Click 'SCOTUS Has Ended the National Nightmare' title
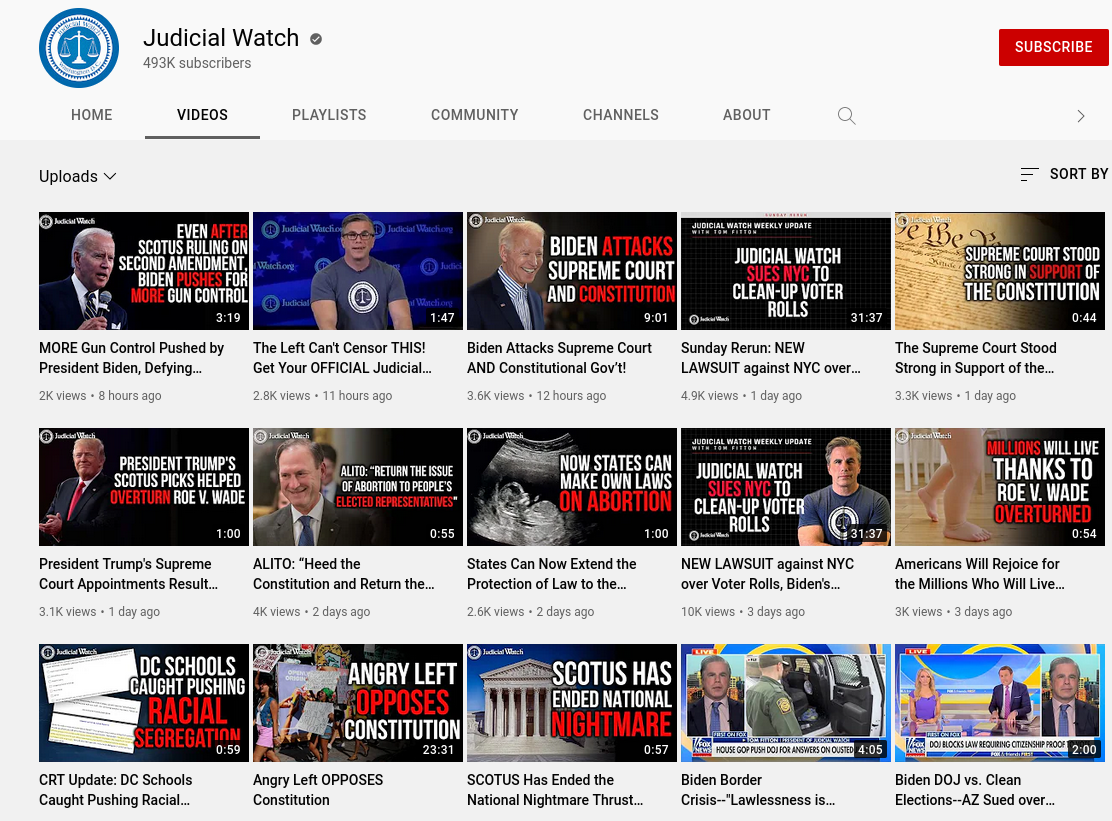 [x=555, y=790]
